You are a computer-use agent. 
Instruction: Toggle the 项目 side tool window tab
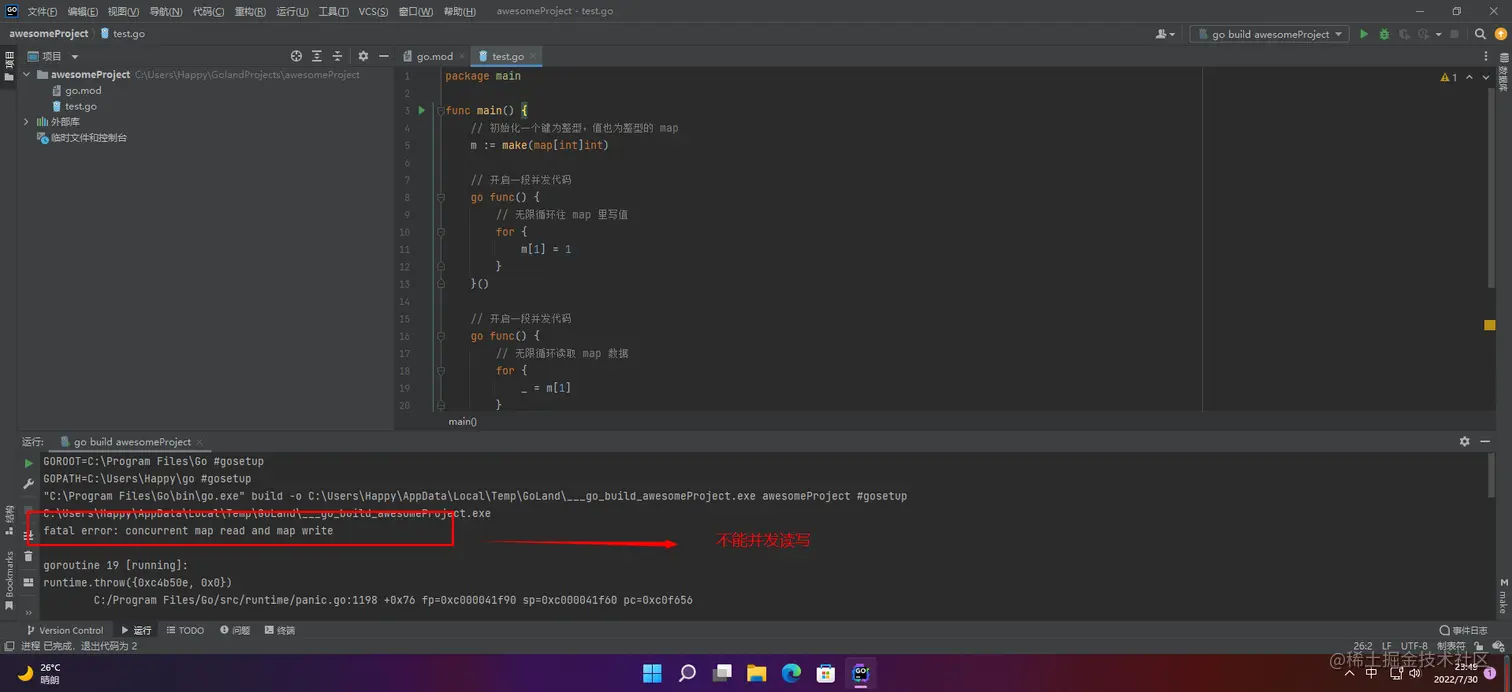(x=9, y=66)
